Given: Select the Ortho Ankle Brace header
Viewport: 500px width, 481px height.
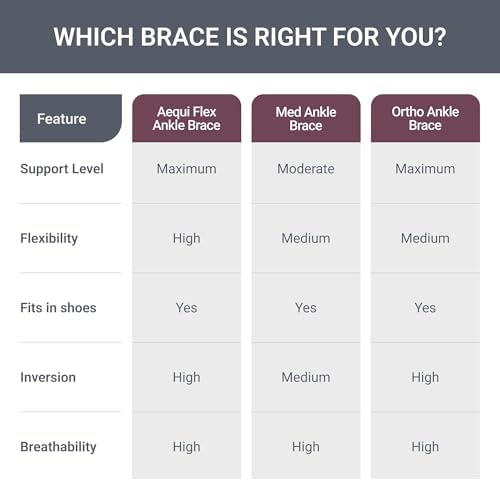Looking at the screenshot, I should 425,119.
